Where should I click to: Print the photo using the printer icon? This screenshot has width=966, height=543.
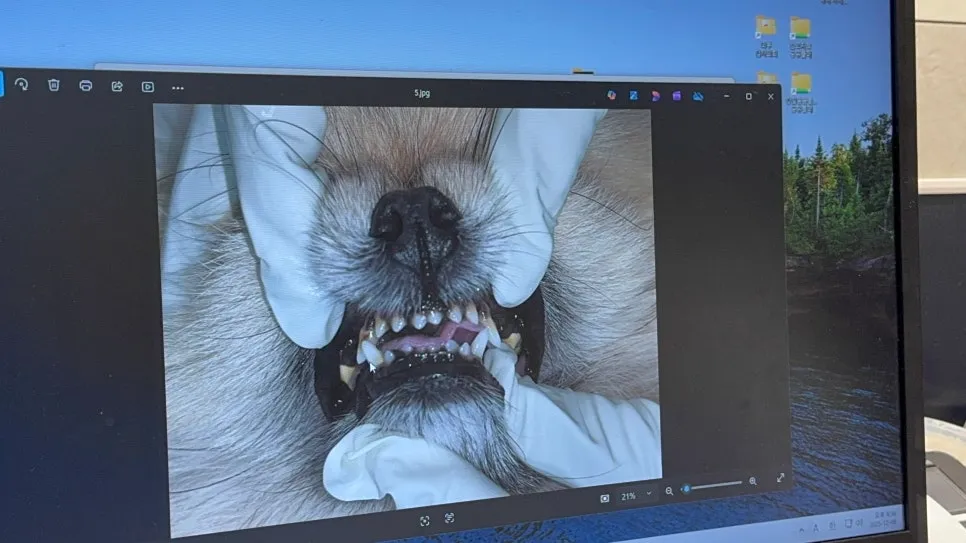click(86, 86)
